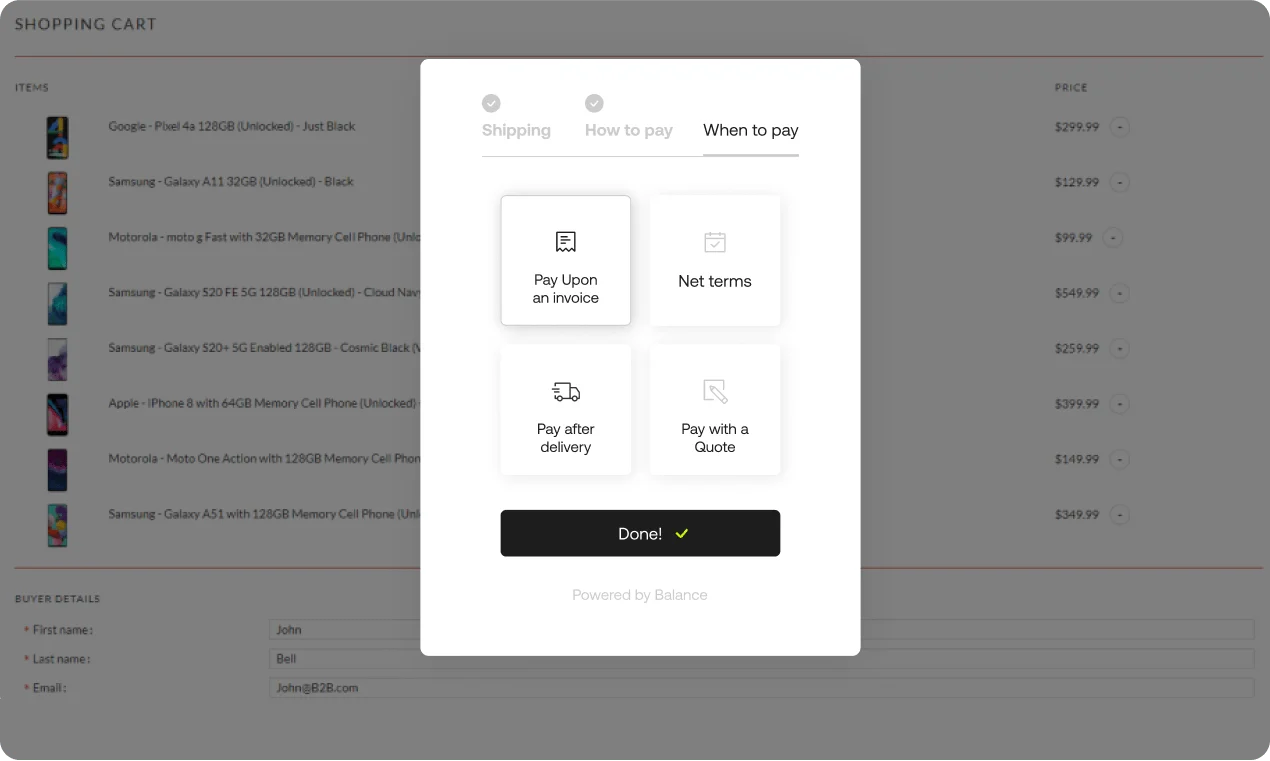Click the PRICE column header
Viewport: 1270px width, 761px height.
coord(1071,88)
